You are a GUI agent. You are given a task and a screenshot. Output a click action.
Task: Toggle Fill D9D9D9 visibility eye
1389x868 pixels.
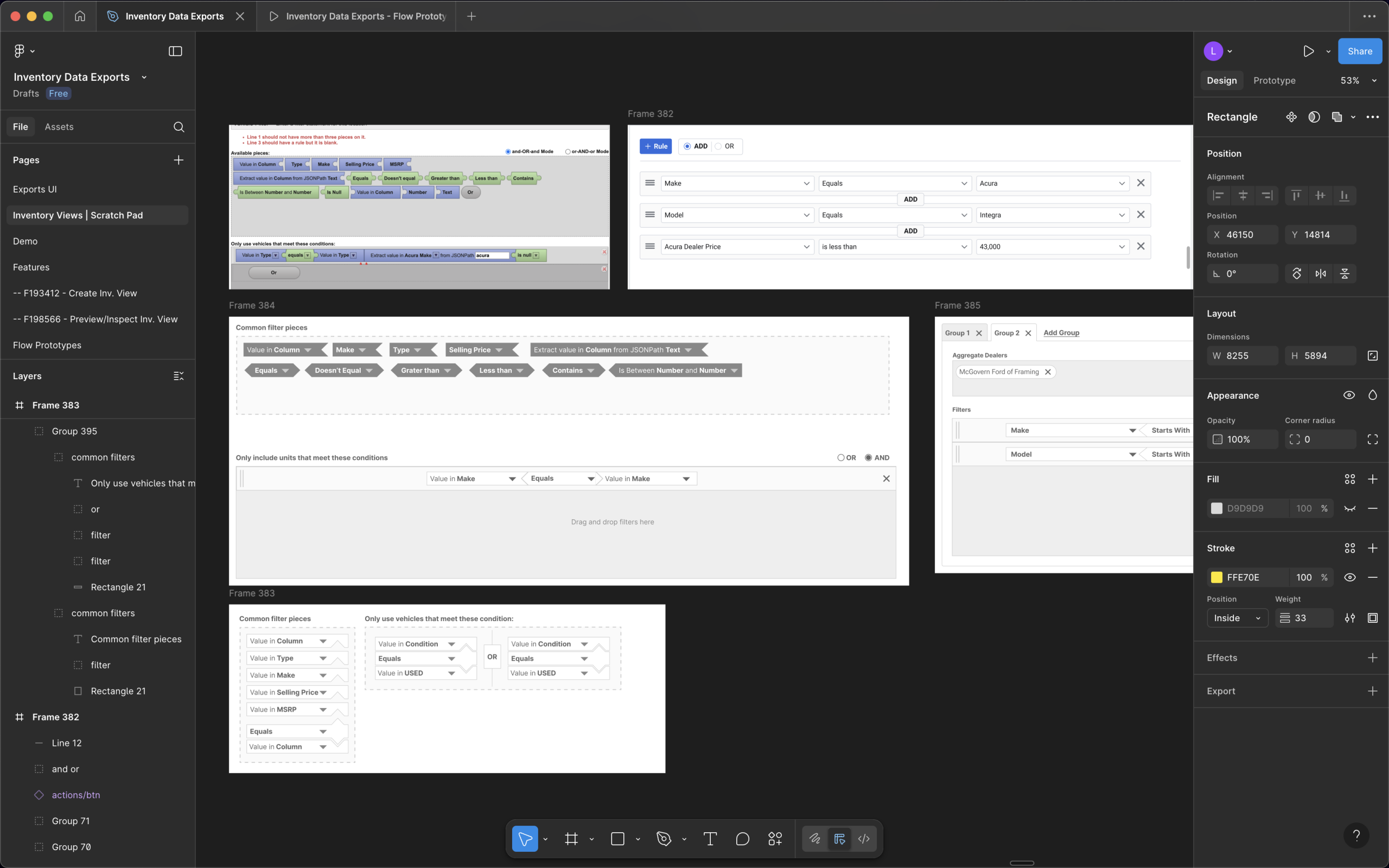coord(1350,509)
